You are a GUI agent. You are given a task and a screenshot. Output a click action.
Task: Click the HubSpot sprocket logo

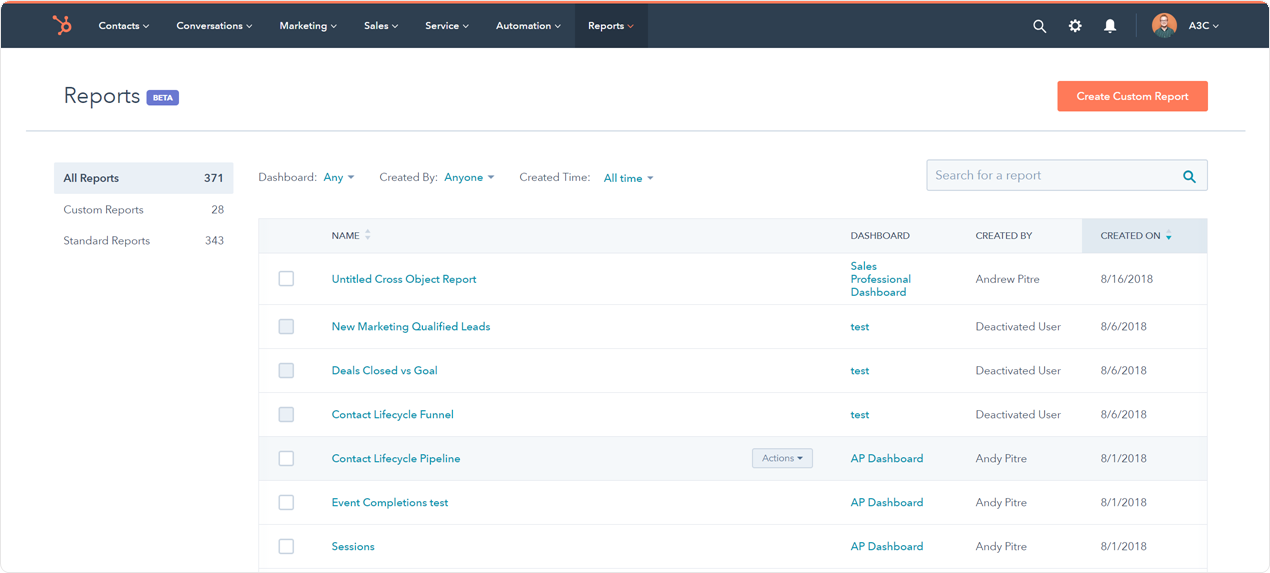[62, 26]
